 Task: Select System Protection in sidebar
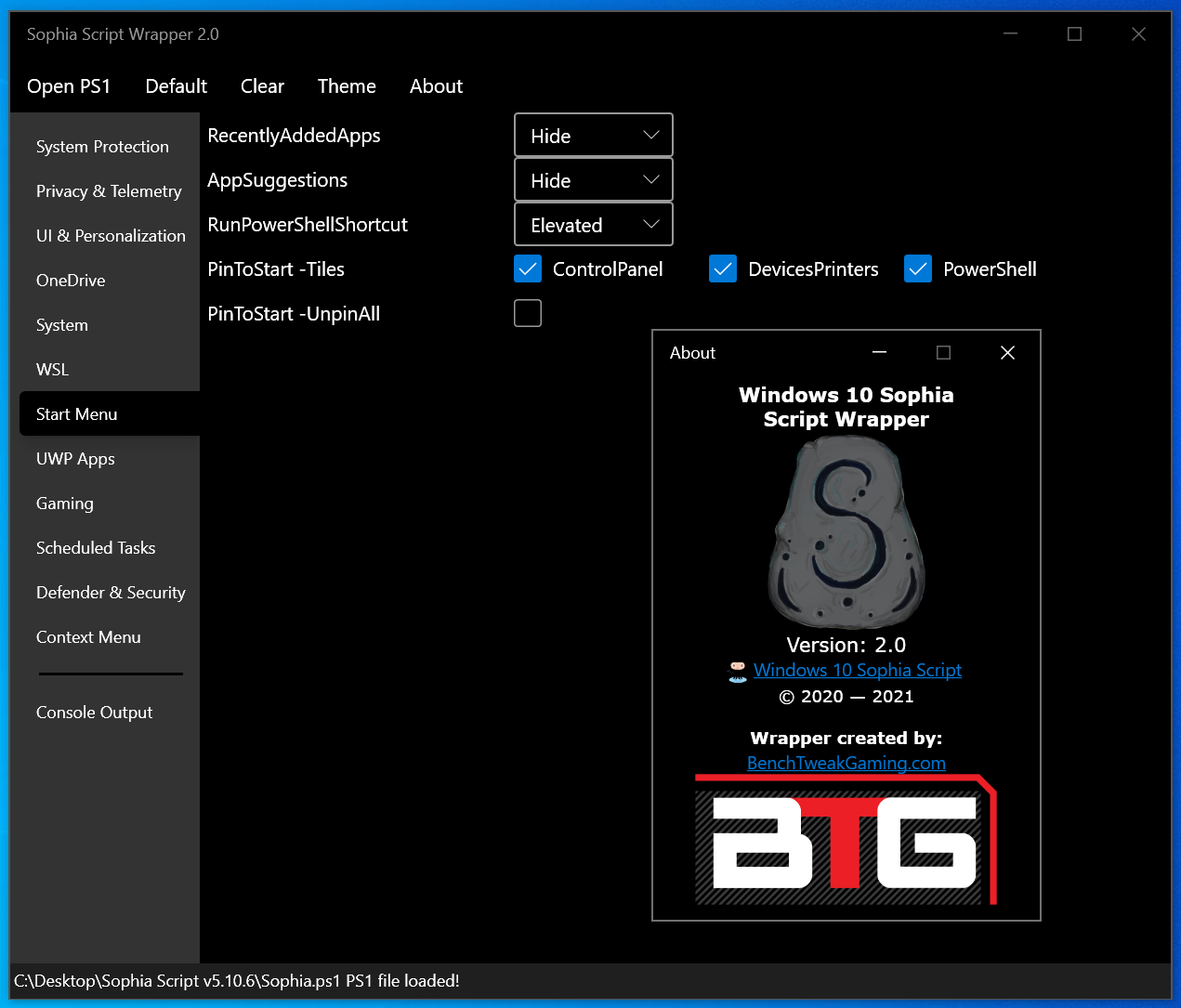(110, 147)
